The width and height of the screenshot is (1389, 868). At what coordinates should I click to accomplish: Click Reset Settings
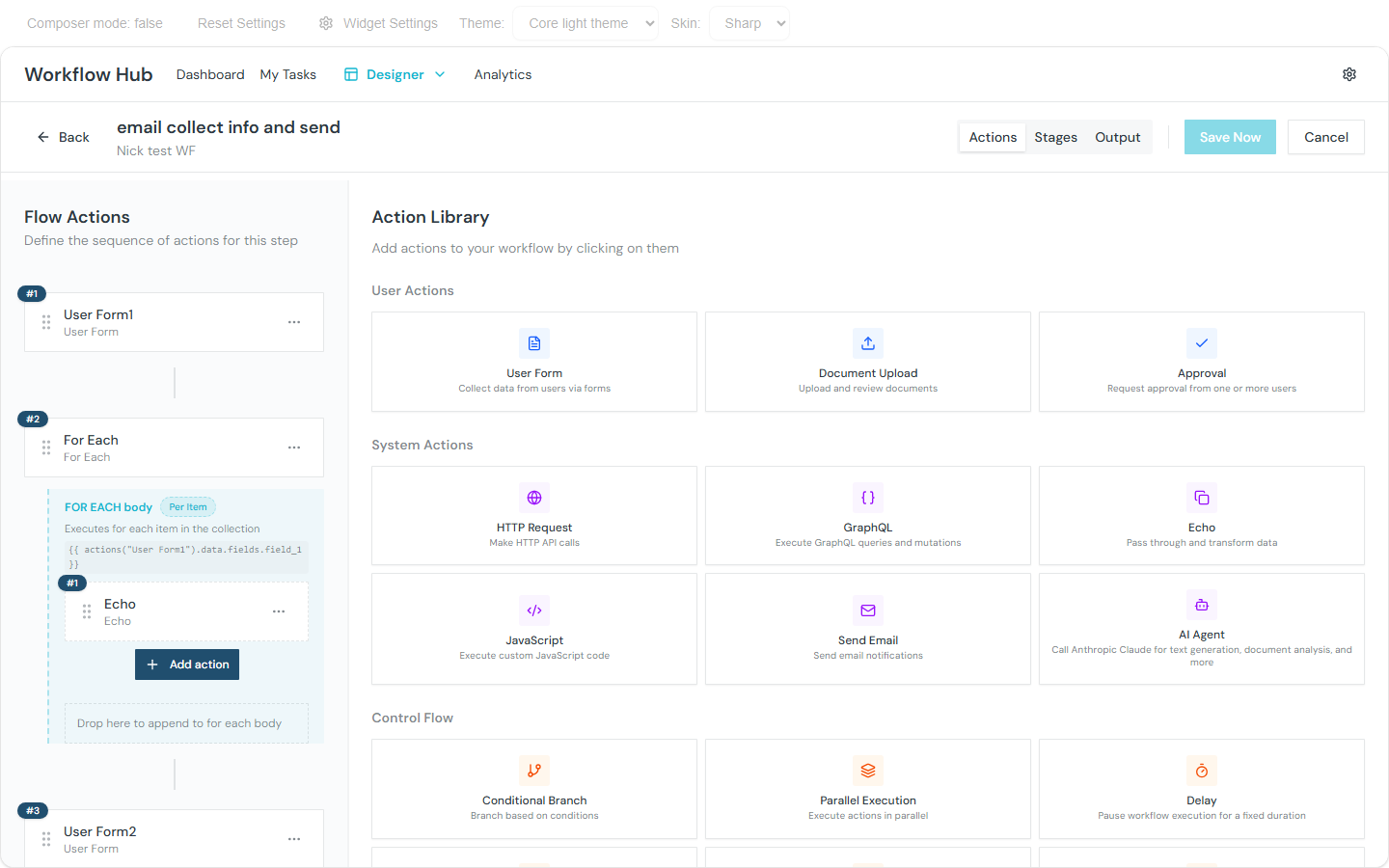coord(241,23)
